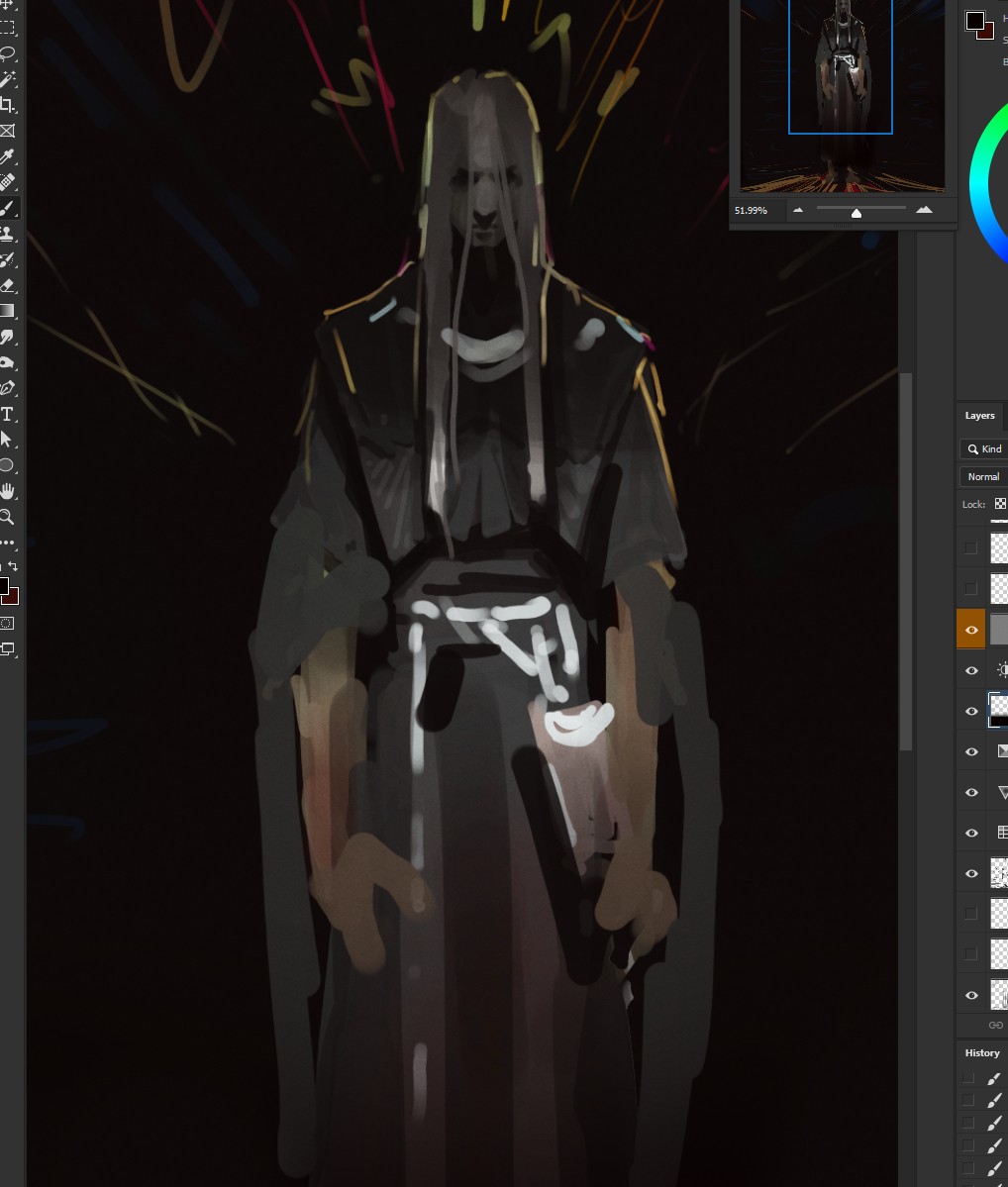The image size is (1008, 1187).
Task: Open the edit toolbar ellipsis menu
Action: tap(8, 543)
